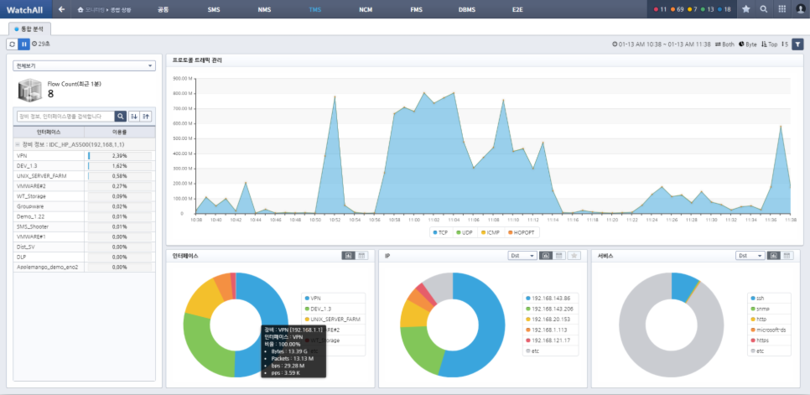Click the sort ascending icon
810x395 pixels.
pyautogui.click(x=146, y=116)
